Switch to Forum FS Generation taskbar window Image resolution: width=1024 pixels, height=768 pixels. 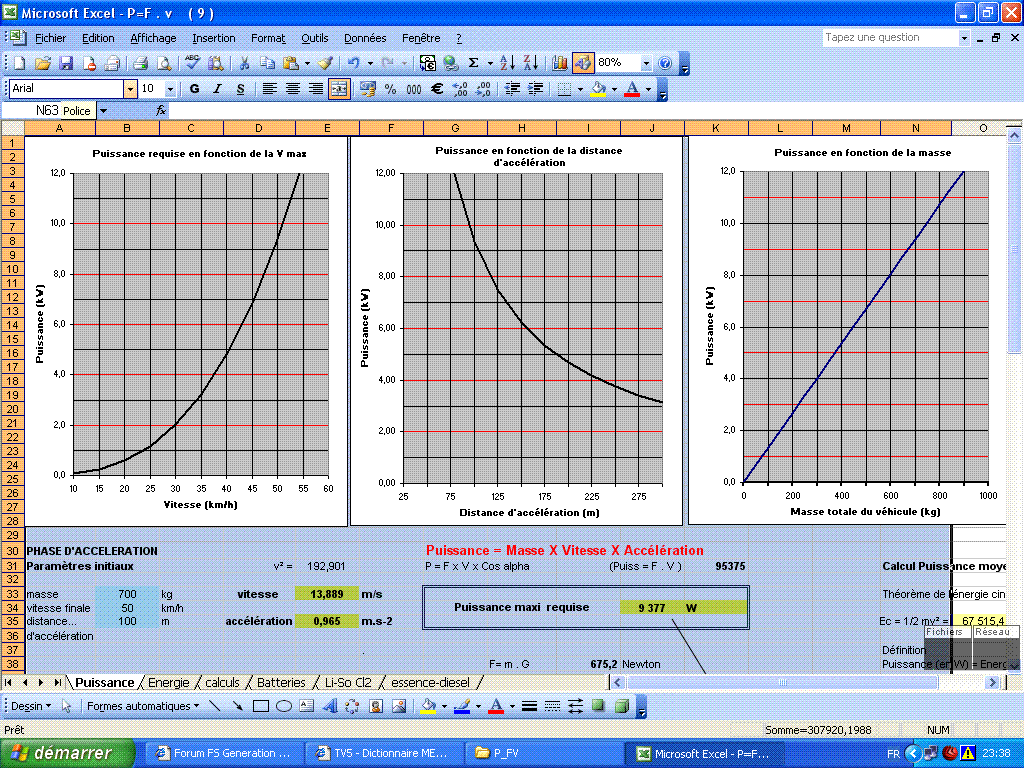pos(224,753)
